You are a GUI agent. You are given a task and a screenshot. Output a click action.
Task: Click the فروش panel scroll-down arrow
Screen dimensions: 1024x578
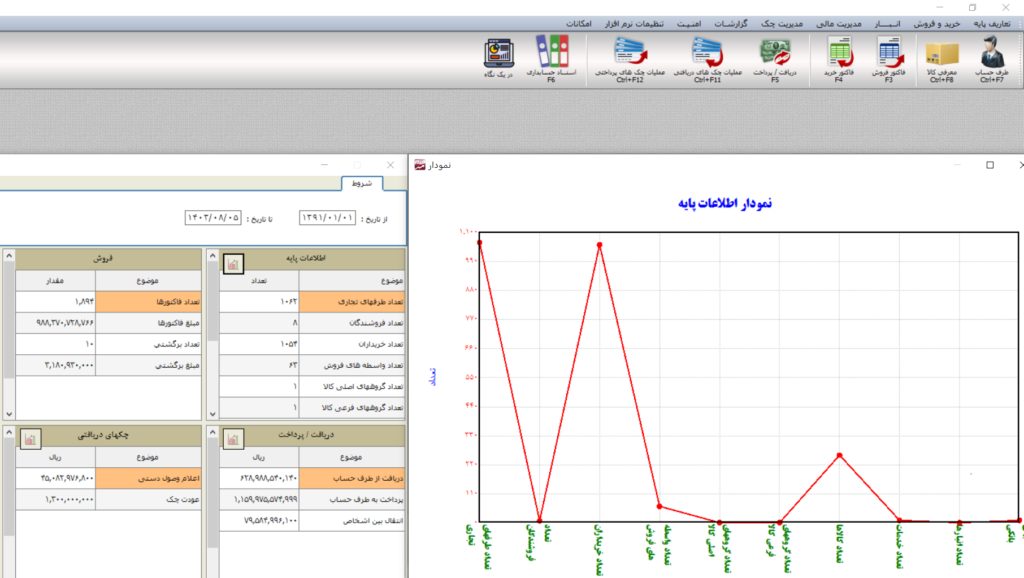click(9, 413)
